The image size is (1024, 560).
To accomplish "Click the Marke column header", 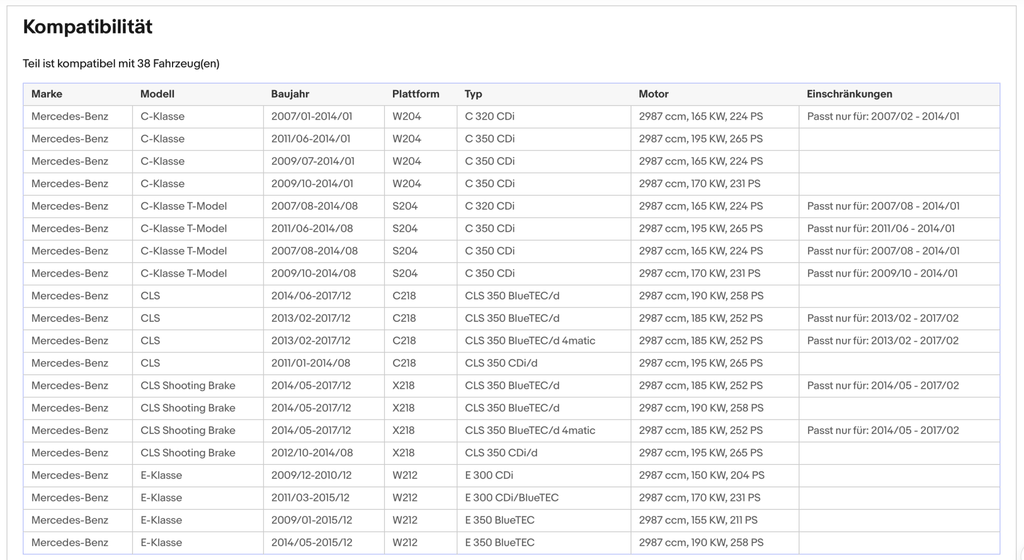I will 47,94.
